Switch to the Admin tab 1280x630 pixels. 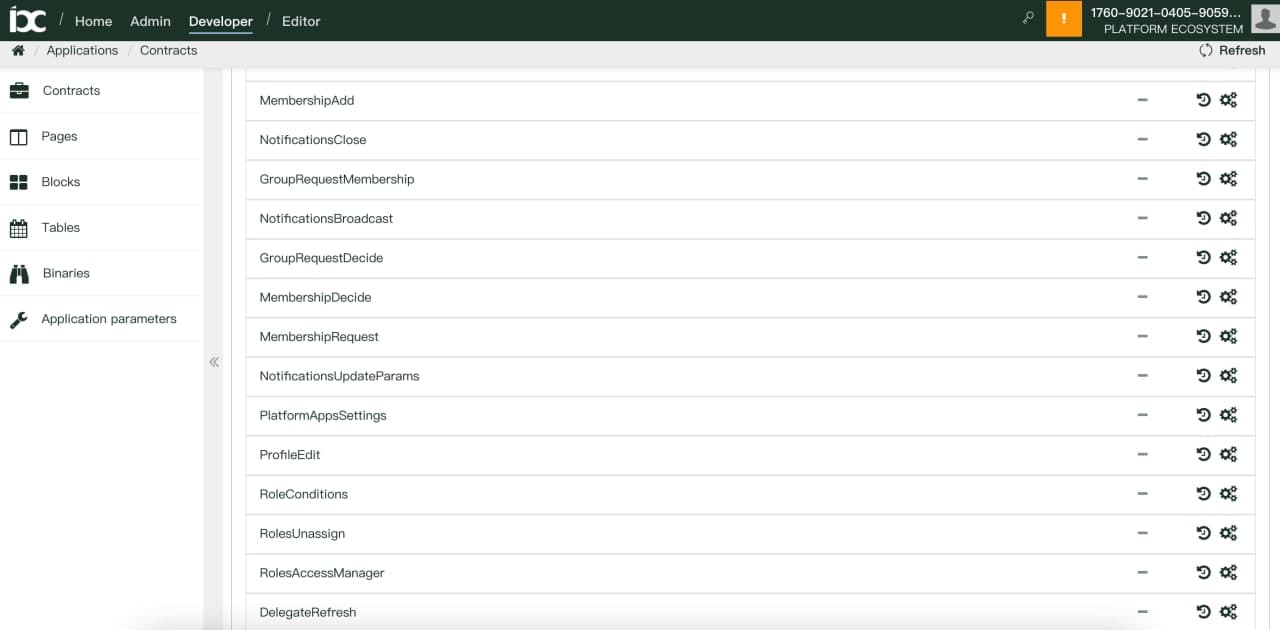tap(150, 21)
